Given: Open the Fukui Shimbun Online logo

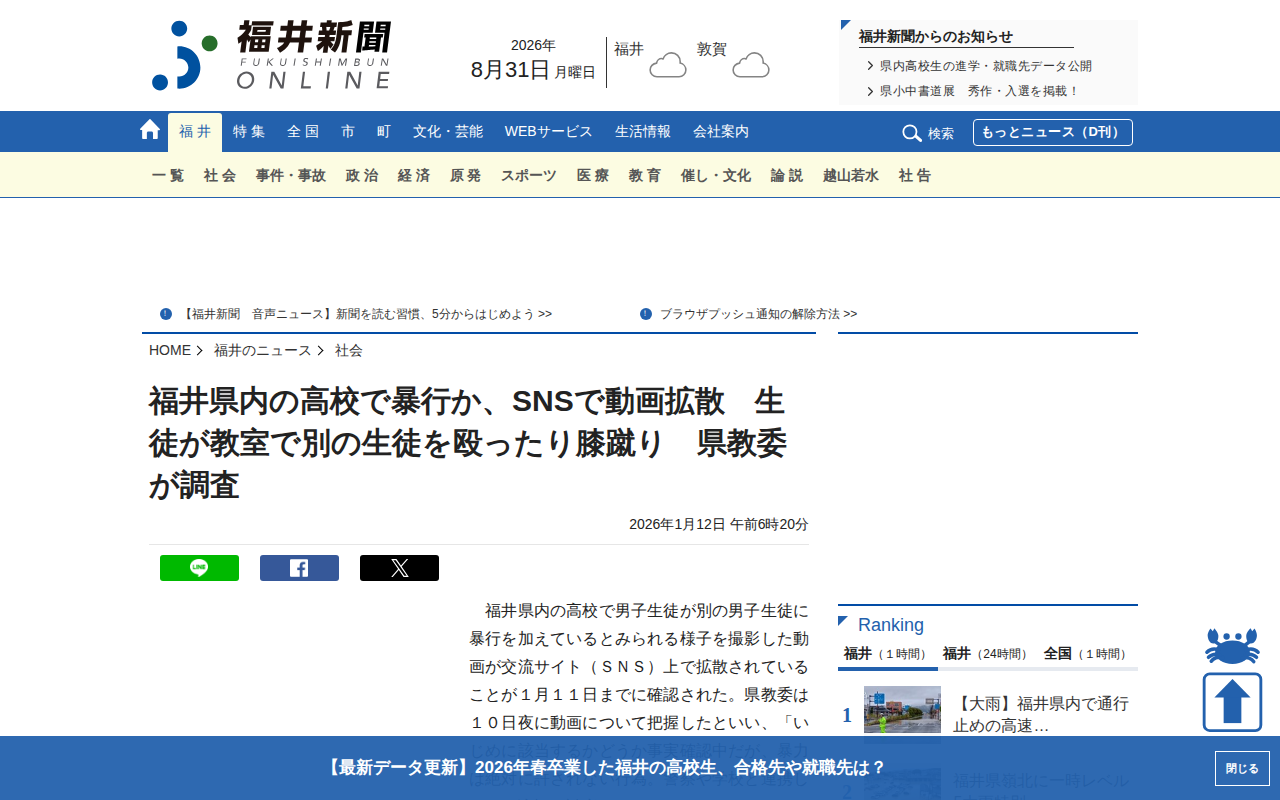Looking at the screenshot, I should [x=271, y=55].
